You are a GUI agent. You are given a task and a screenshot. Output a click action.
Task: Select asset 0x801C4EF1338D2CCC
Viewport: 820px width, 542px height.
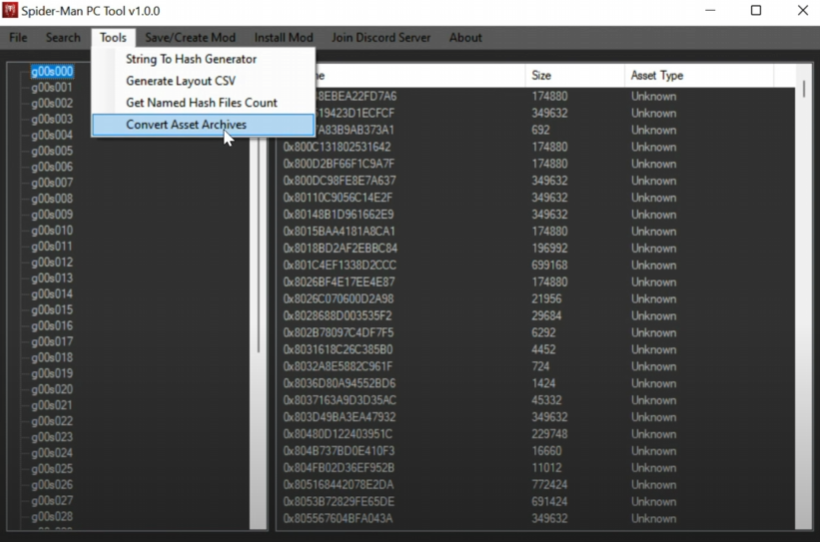(x=340, y=265)
